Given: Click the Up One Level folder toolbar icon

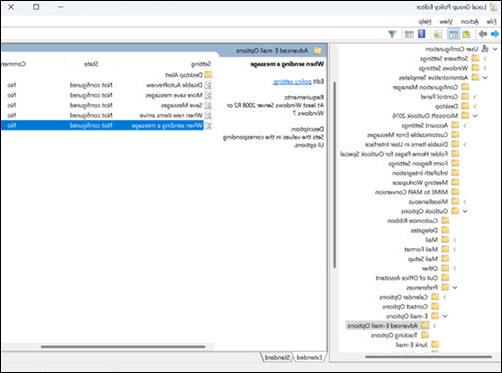Looking at the screenshot, I should [x=466, y=34].
